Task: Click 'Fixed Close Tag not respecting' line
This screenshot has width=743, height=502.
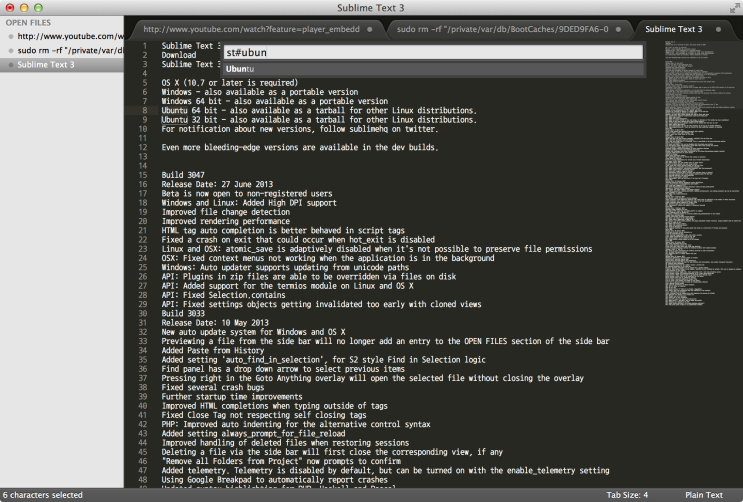Action: (262, 415)
